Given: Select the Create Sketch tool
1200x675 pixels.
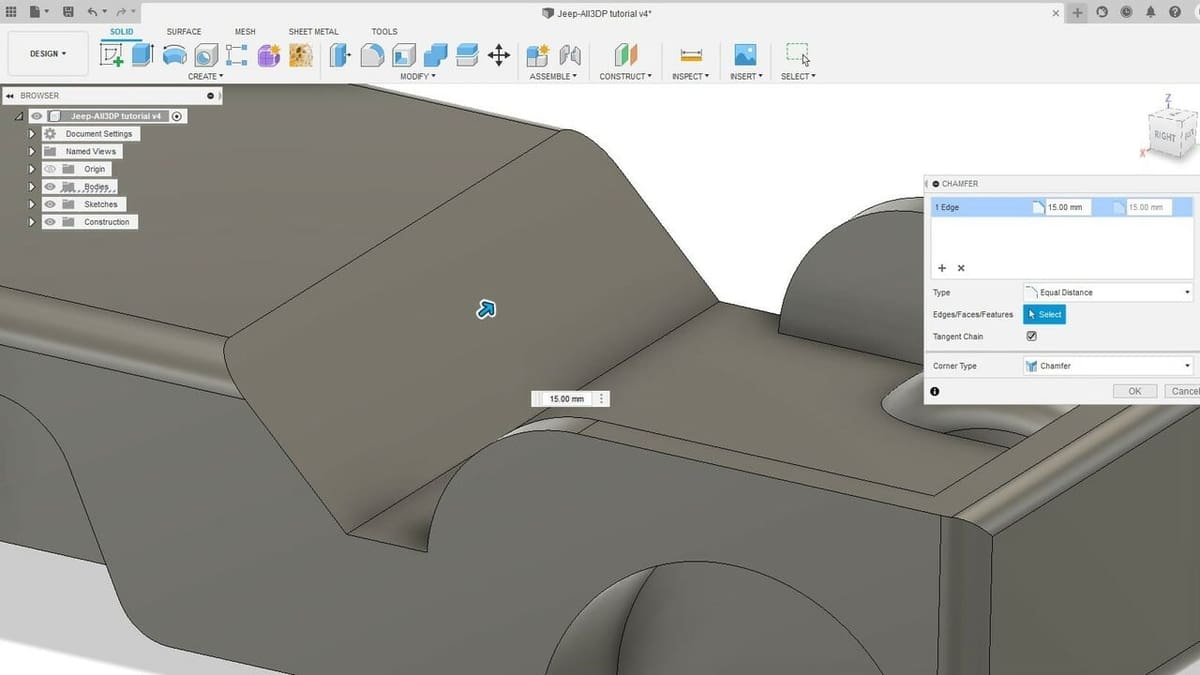Looking at the screenshot, I should 112,55.
